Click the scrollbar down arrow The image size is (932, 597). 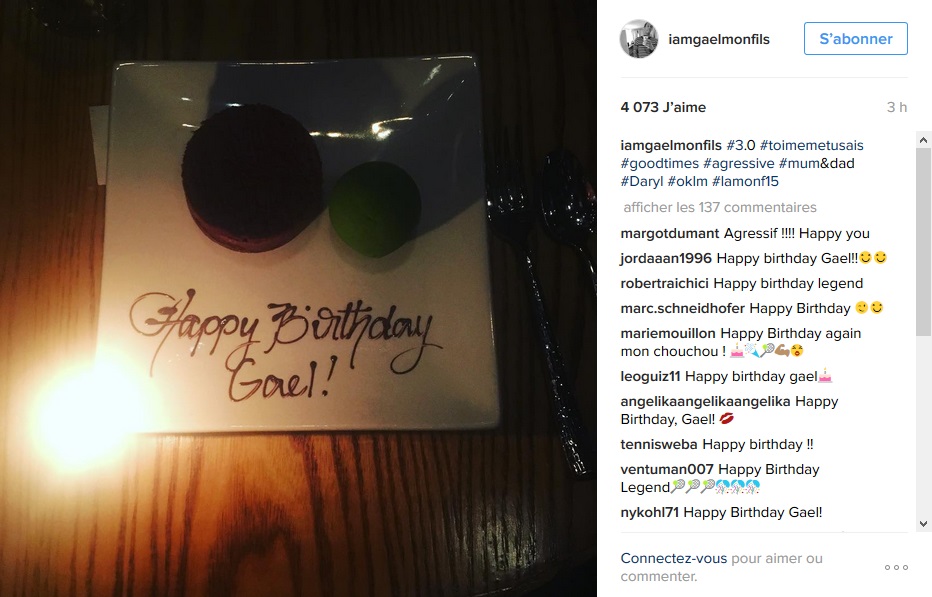tap(923, 524)
